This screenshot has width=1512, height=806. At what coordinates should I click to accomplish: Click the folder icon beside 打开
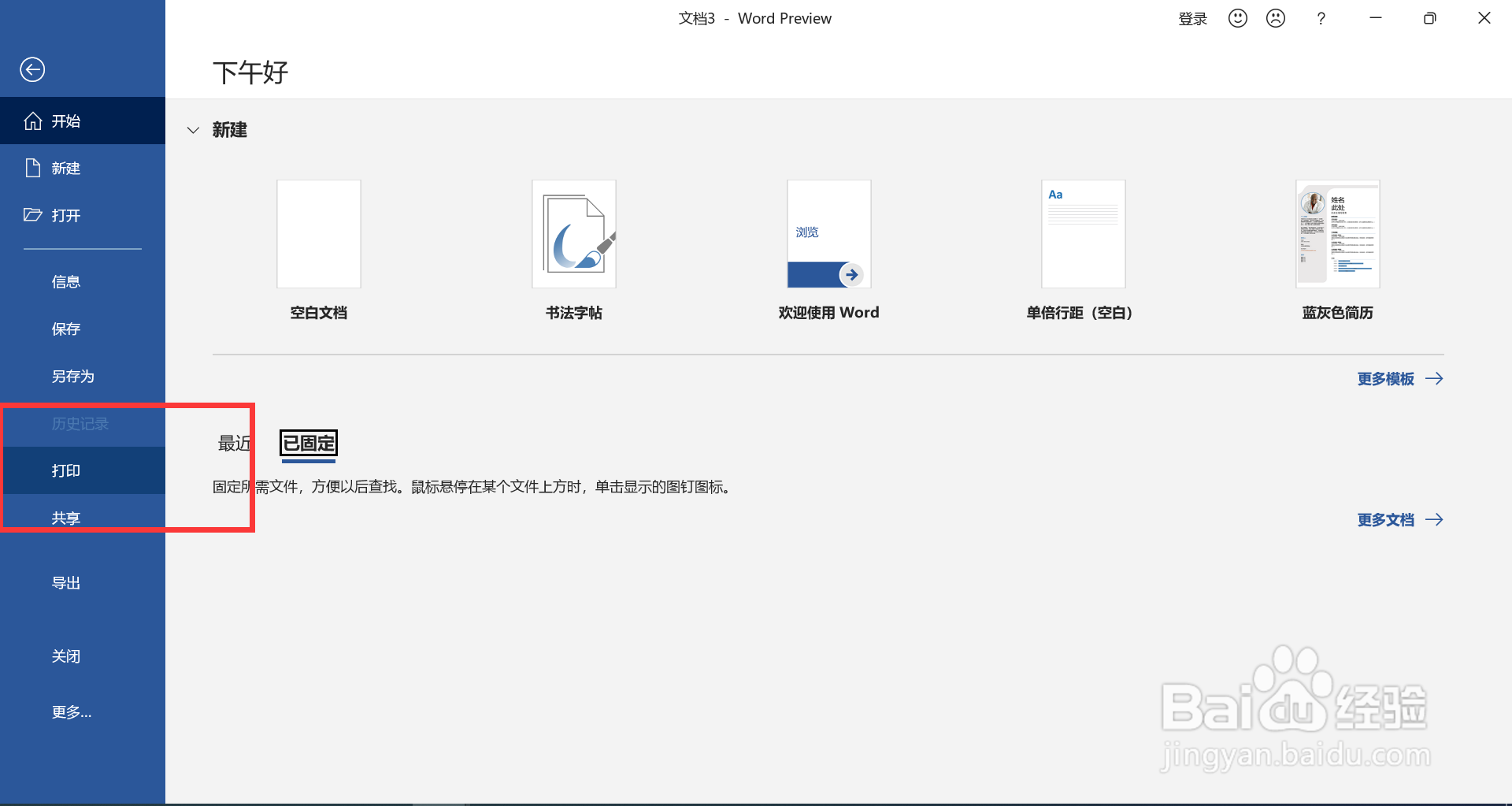pos(32,214)
